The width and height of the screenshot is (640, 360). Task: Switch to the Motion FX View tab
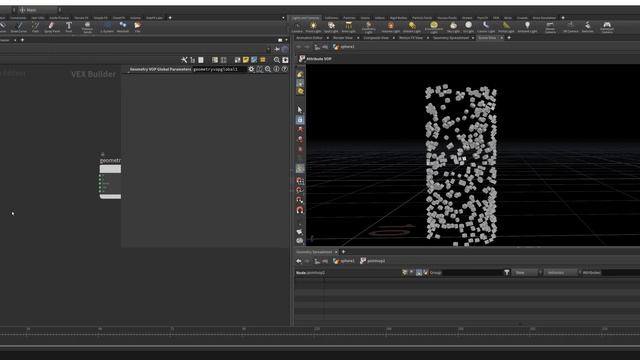(411, 38)
